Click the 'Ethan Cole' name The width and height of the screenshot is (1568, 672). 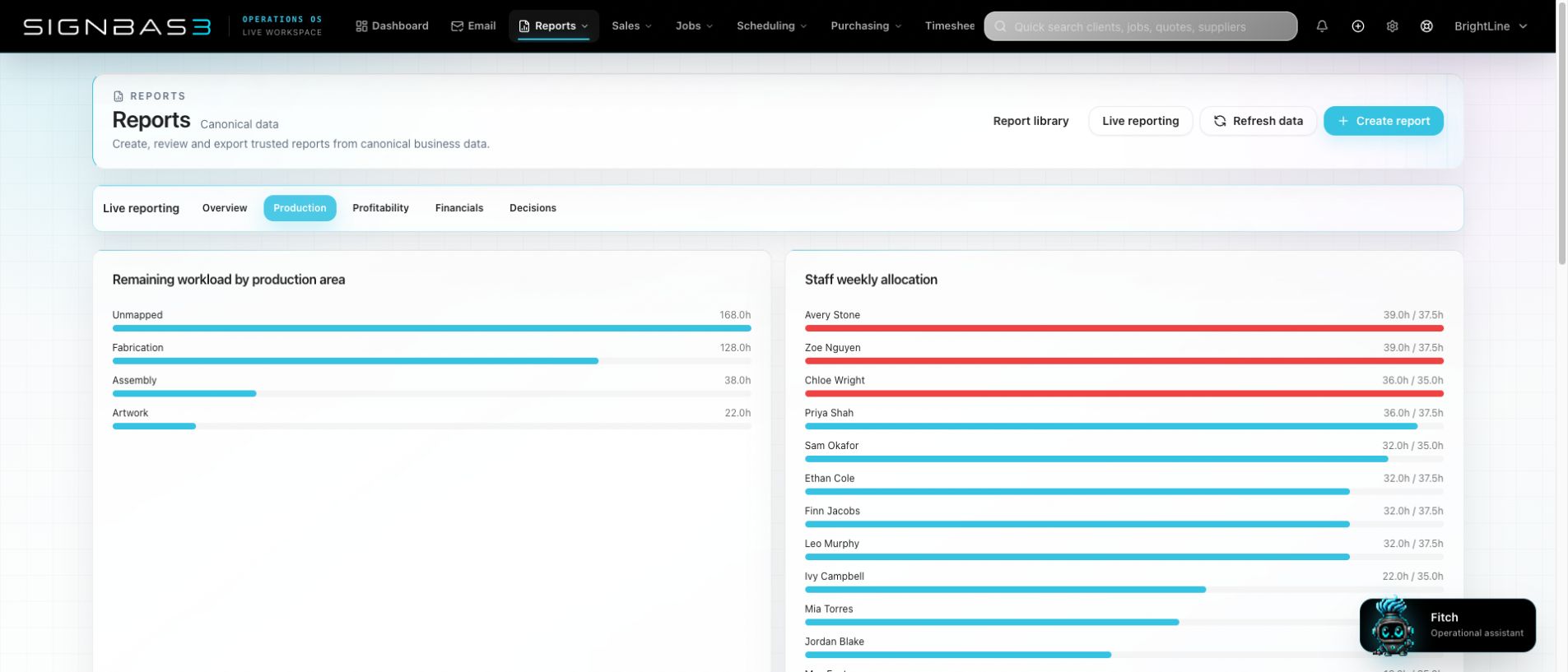coord(830,478)
